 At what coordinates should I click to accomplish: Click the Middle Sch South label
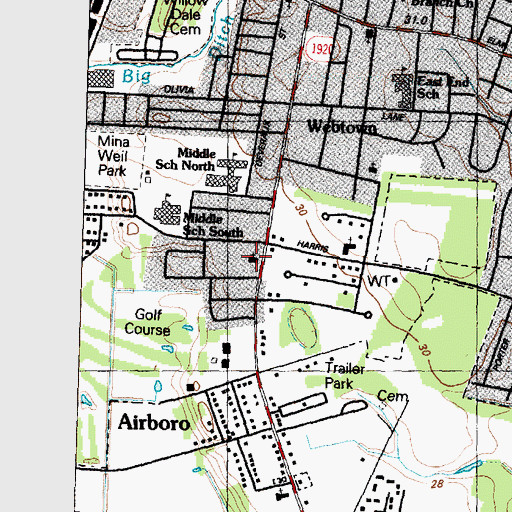tap(213, 225)
